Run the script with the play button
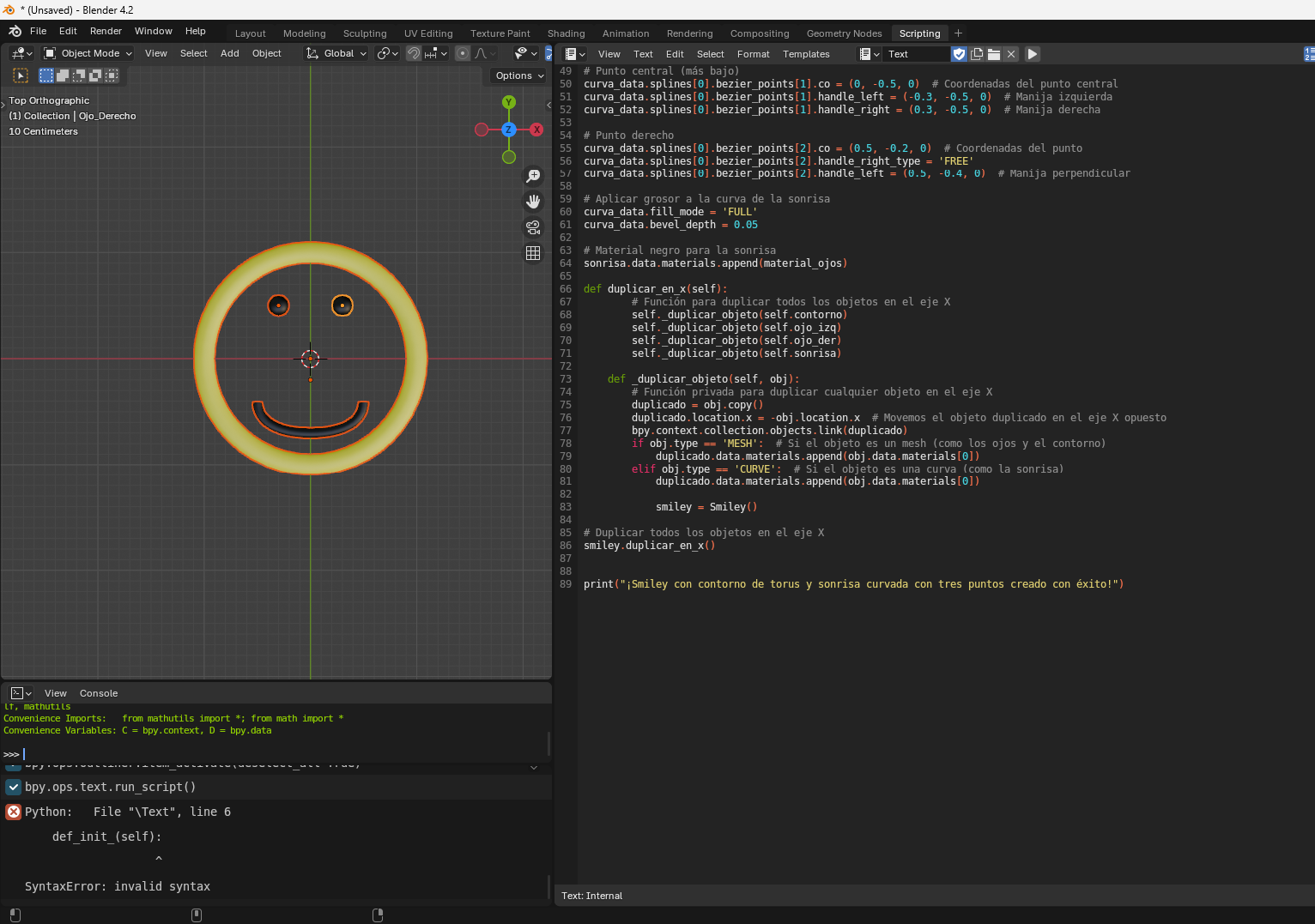Viewport: 1315px width, 924px height. click(1033, 54)
